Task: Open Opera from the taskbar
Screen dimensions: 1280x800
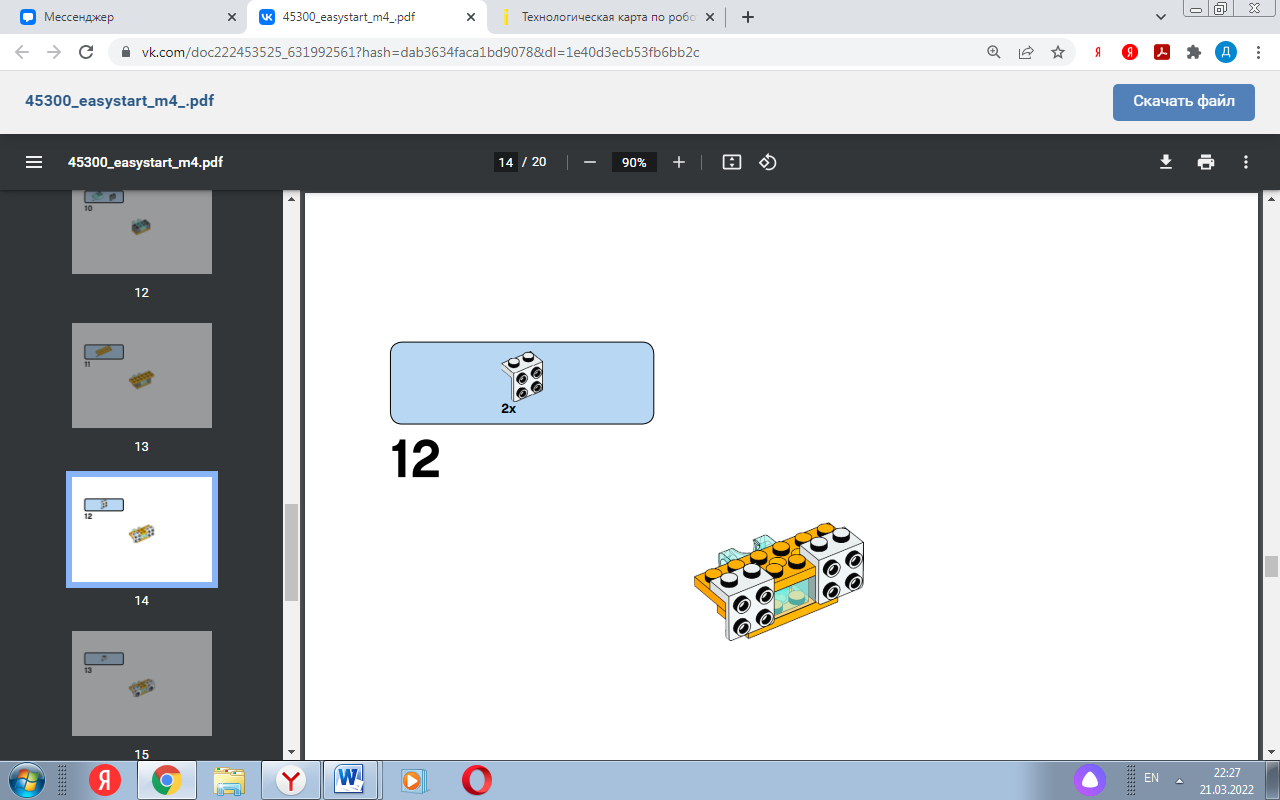Action: click(x=476, y=780)
